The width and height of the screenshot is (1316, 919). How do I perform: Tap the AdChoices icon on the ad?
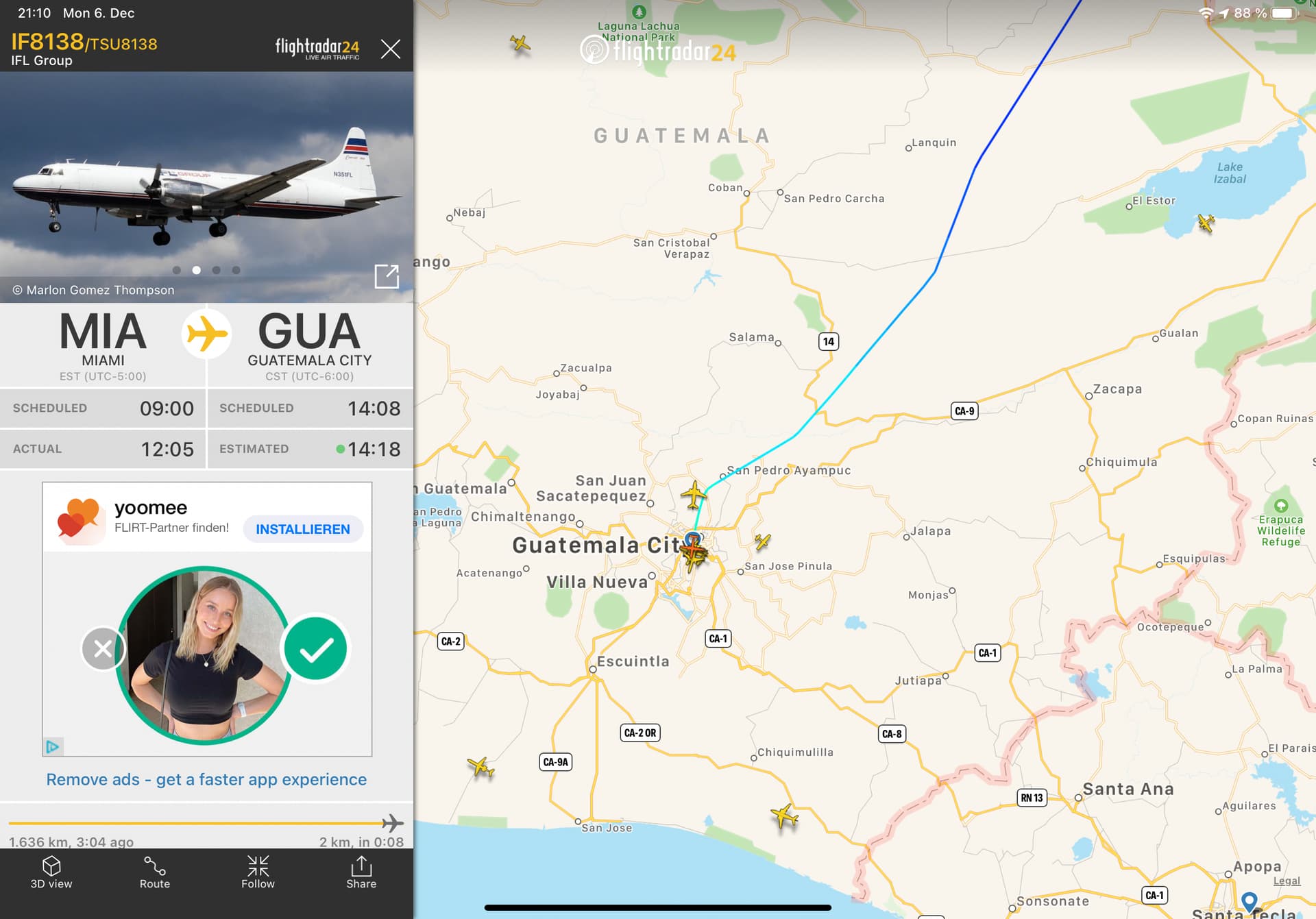53,746
